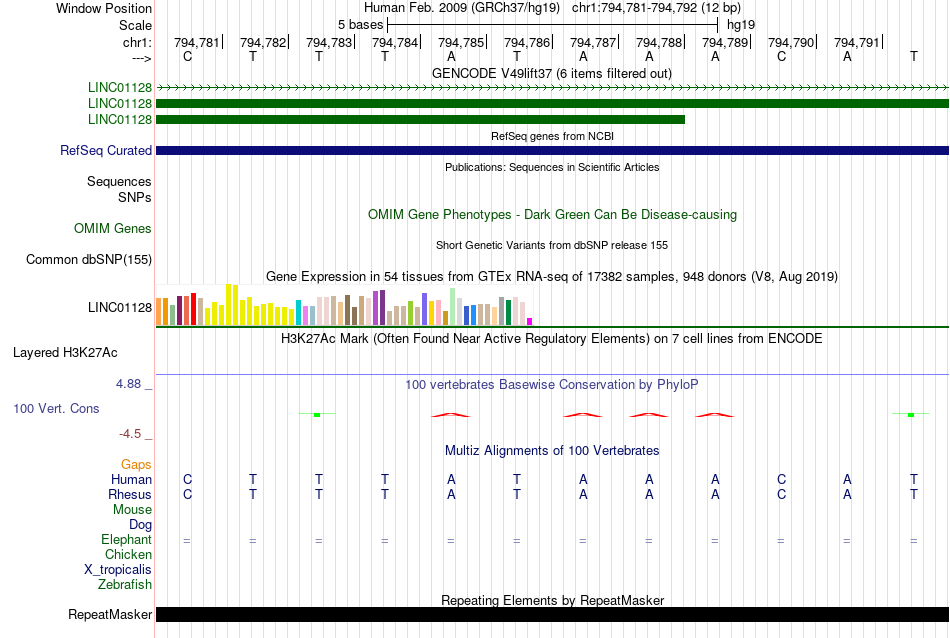The width and height of the screenshot is (950, 638).
Task: Click the navy RefSeq Curated gene bar
Action: pos(552,150)
